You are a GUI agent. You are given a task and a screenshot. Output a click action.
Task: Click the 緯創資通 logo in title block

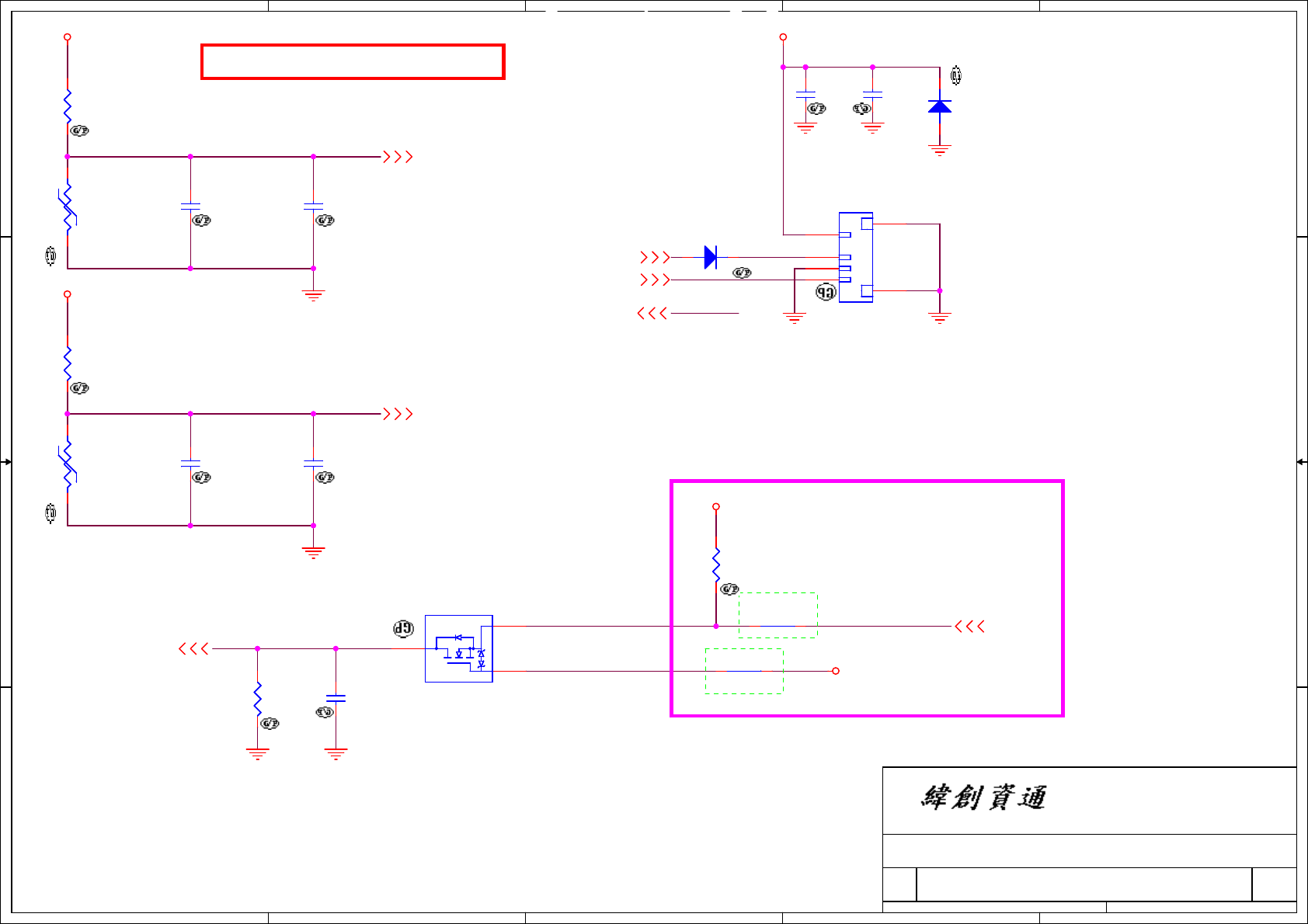983,797
